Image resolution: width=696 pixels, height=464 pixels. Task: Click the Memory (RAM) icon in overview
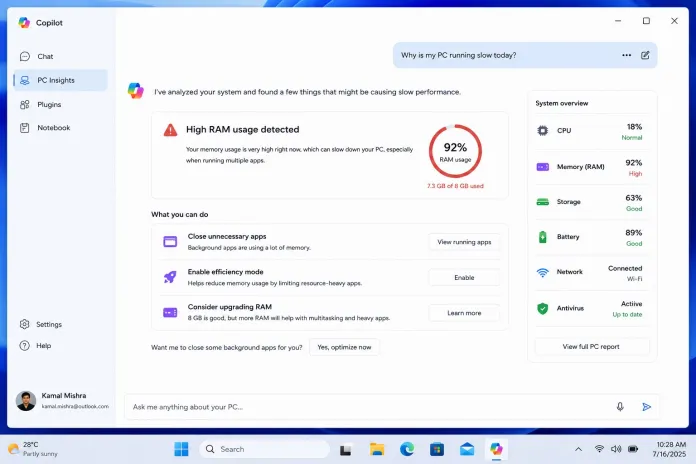tap(542, 167)
